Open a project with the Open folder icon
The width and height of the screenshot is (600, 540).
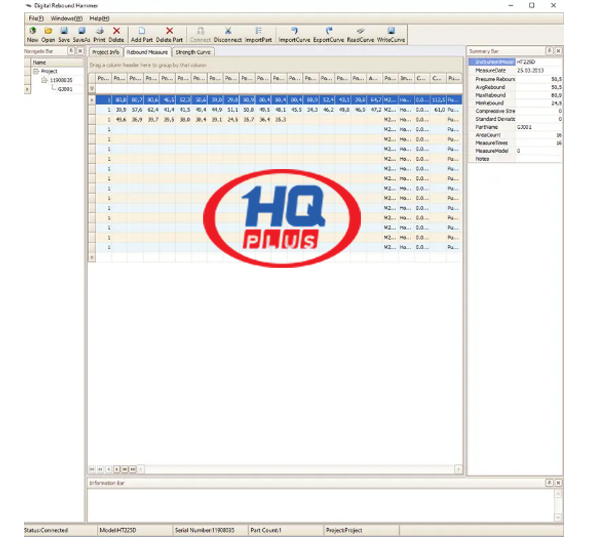pos(48,35)
